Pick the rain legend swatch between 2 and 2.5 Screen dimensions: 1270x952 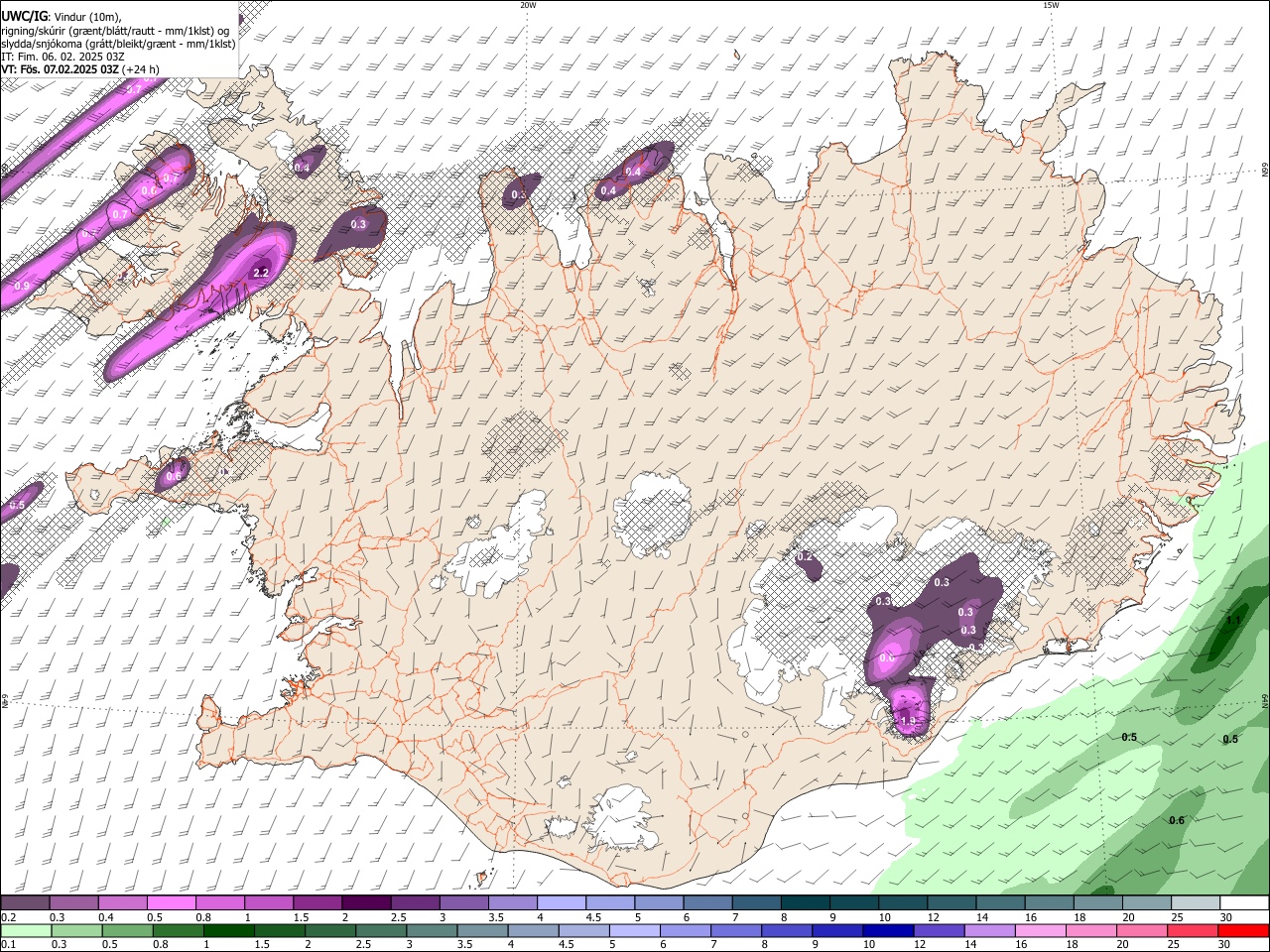(329, 931)
